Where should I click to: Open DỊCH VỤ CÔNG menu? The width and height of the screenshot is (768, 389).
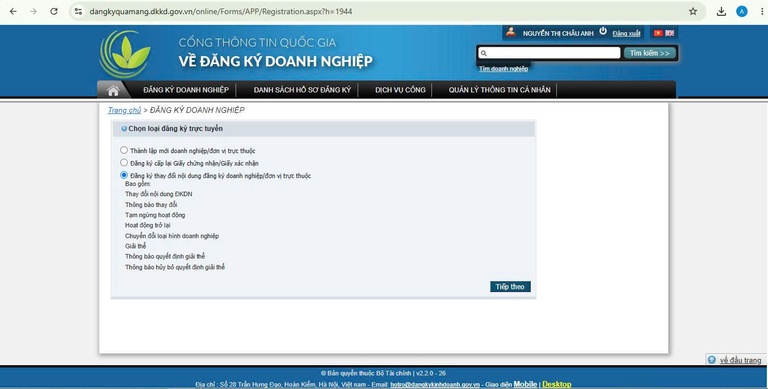pyautogui.click(x=400, y=90)
